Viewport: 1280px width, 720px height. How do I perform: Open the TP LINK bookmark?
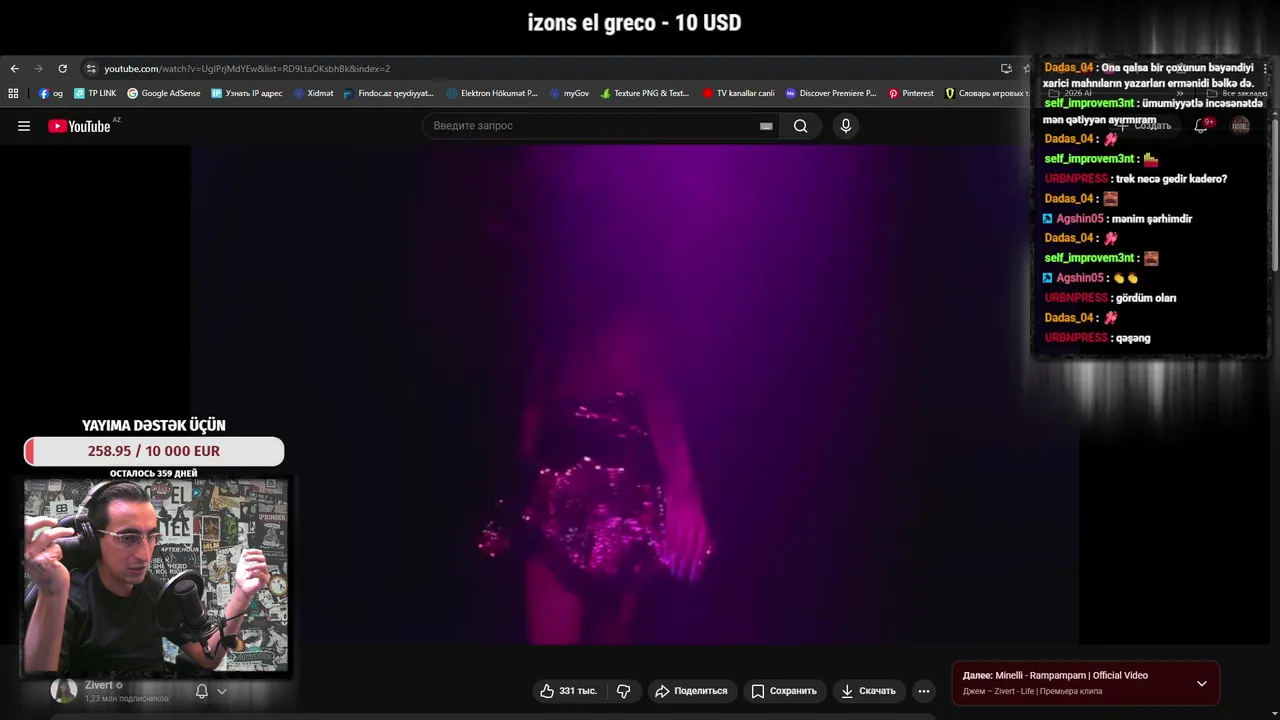pos(95,93)
